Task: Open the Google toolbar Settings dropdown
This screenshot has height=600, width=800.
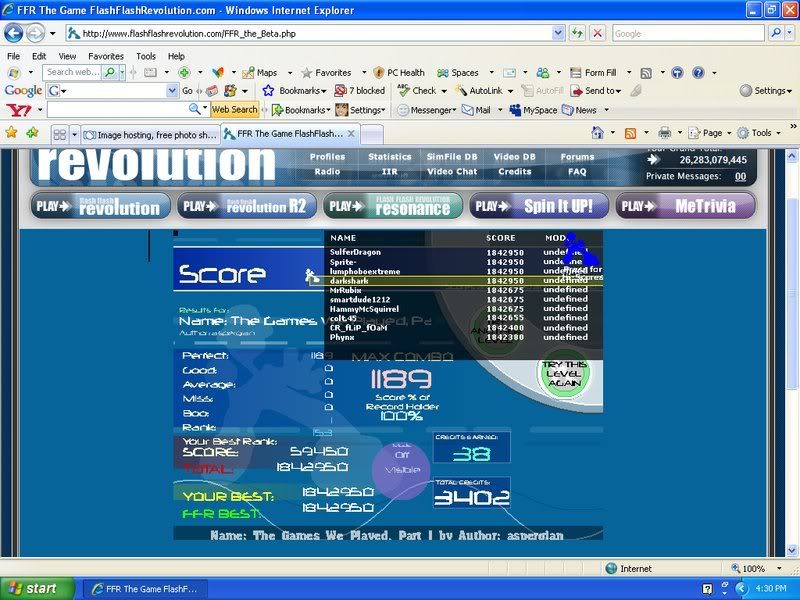Action: (769, 90)
